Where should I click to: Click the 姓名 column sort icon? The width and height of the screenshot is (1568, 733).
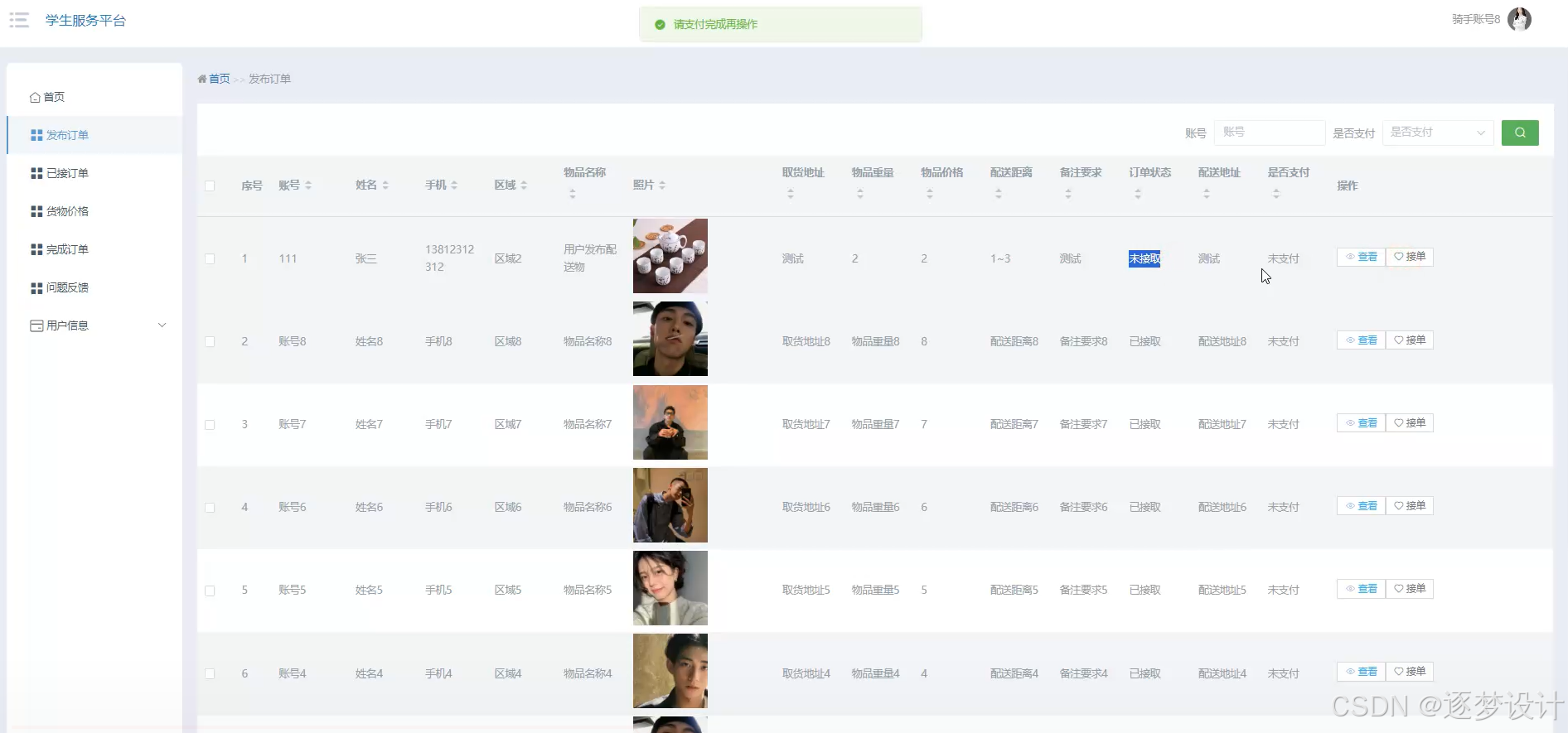click(x=385, y=186)
